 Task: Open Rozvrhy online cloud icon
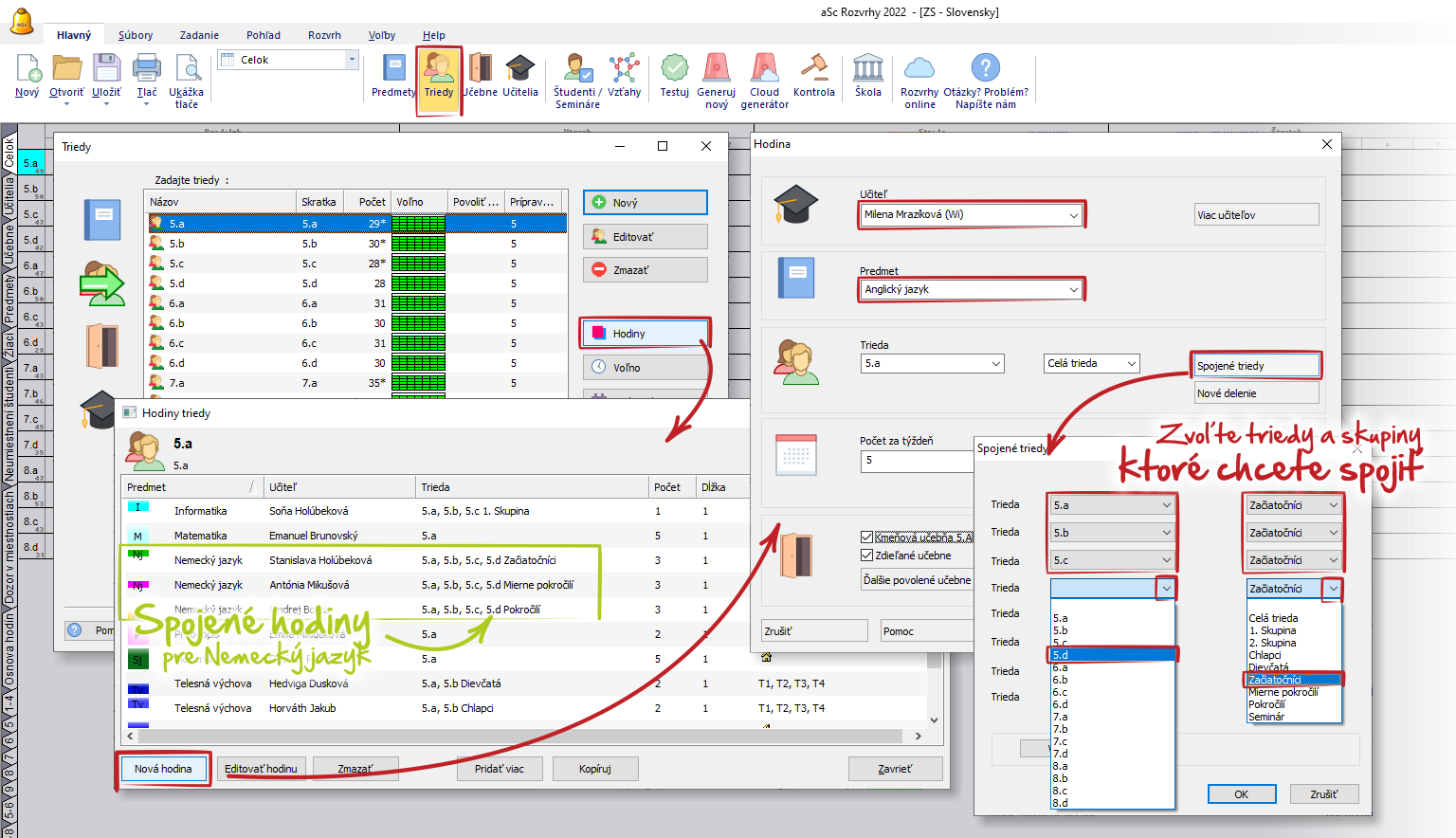pyautogui.click(x=919, y=69)
